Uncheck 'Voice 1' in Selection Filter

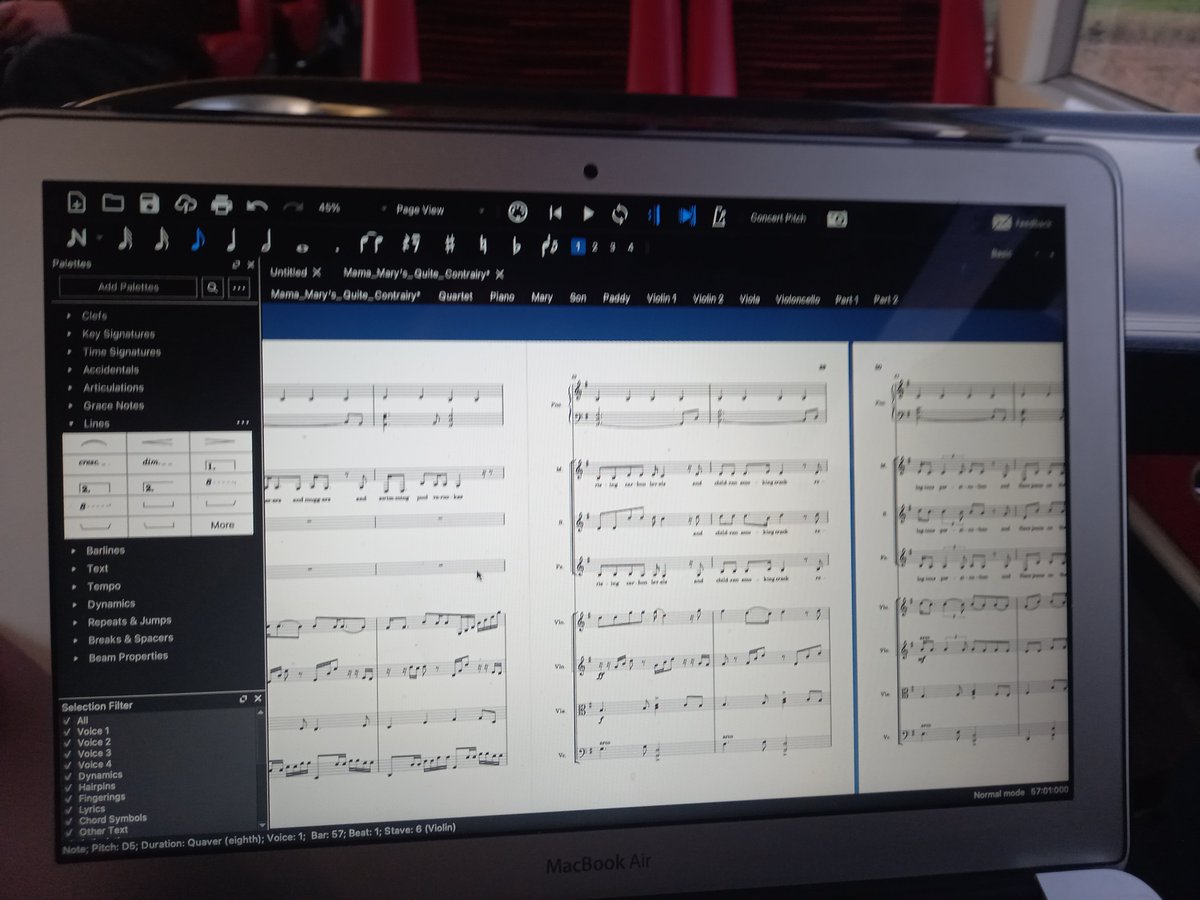click(x=66, y=732)
